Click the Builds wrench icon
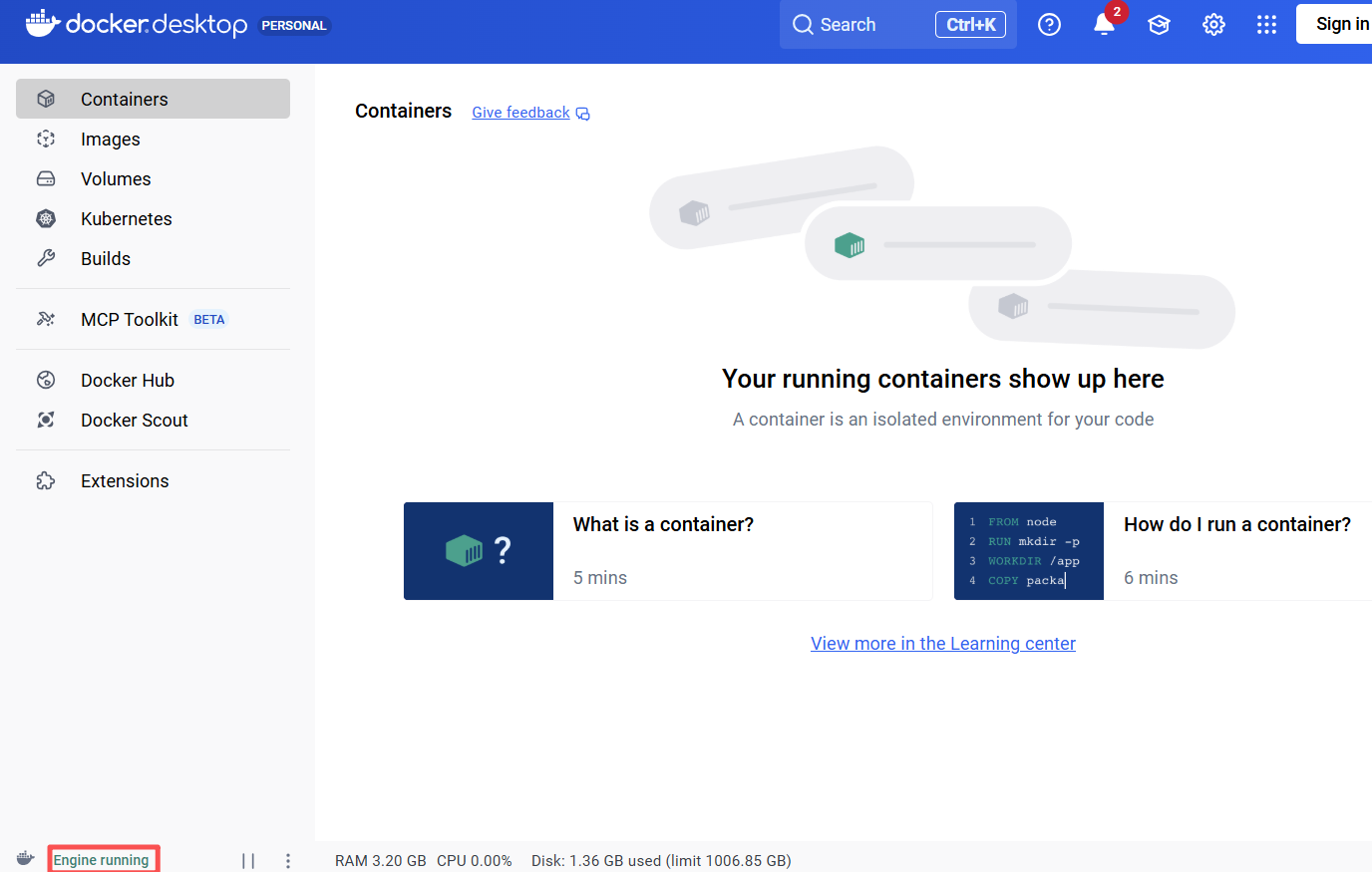The height and width of the screenshot is (872, 1372). click(46, 258)
